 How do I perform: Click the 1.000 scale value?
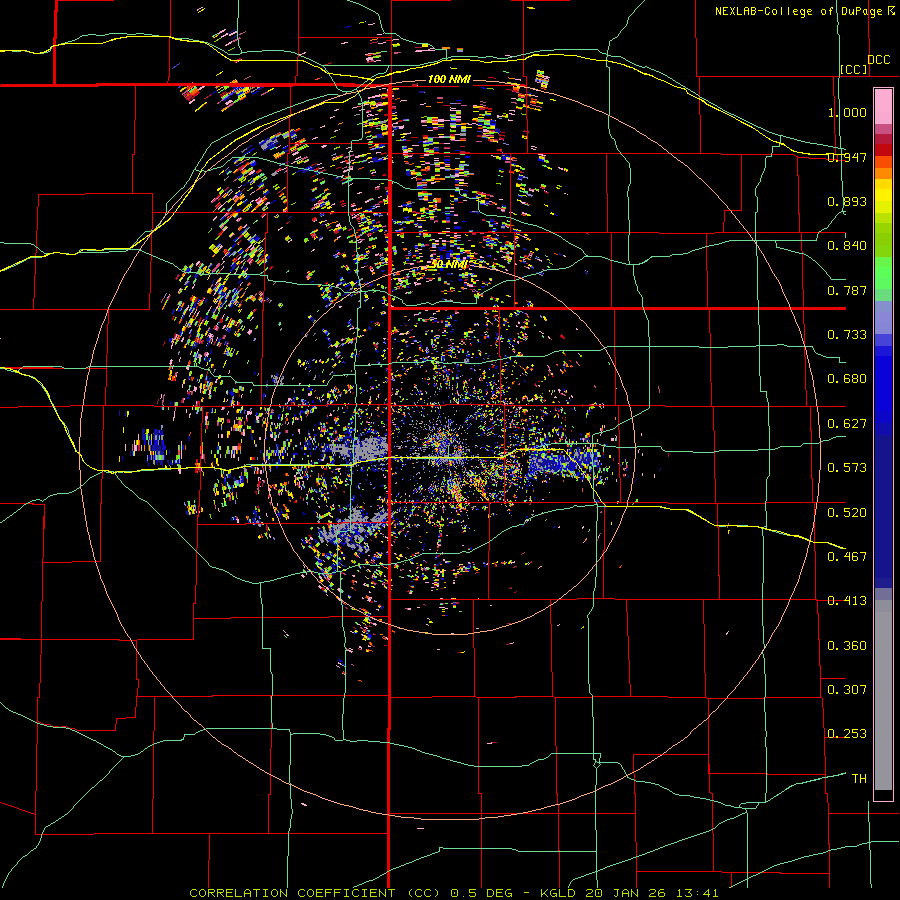click(x=847, y=112)
